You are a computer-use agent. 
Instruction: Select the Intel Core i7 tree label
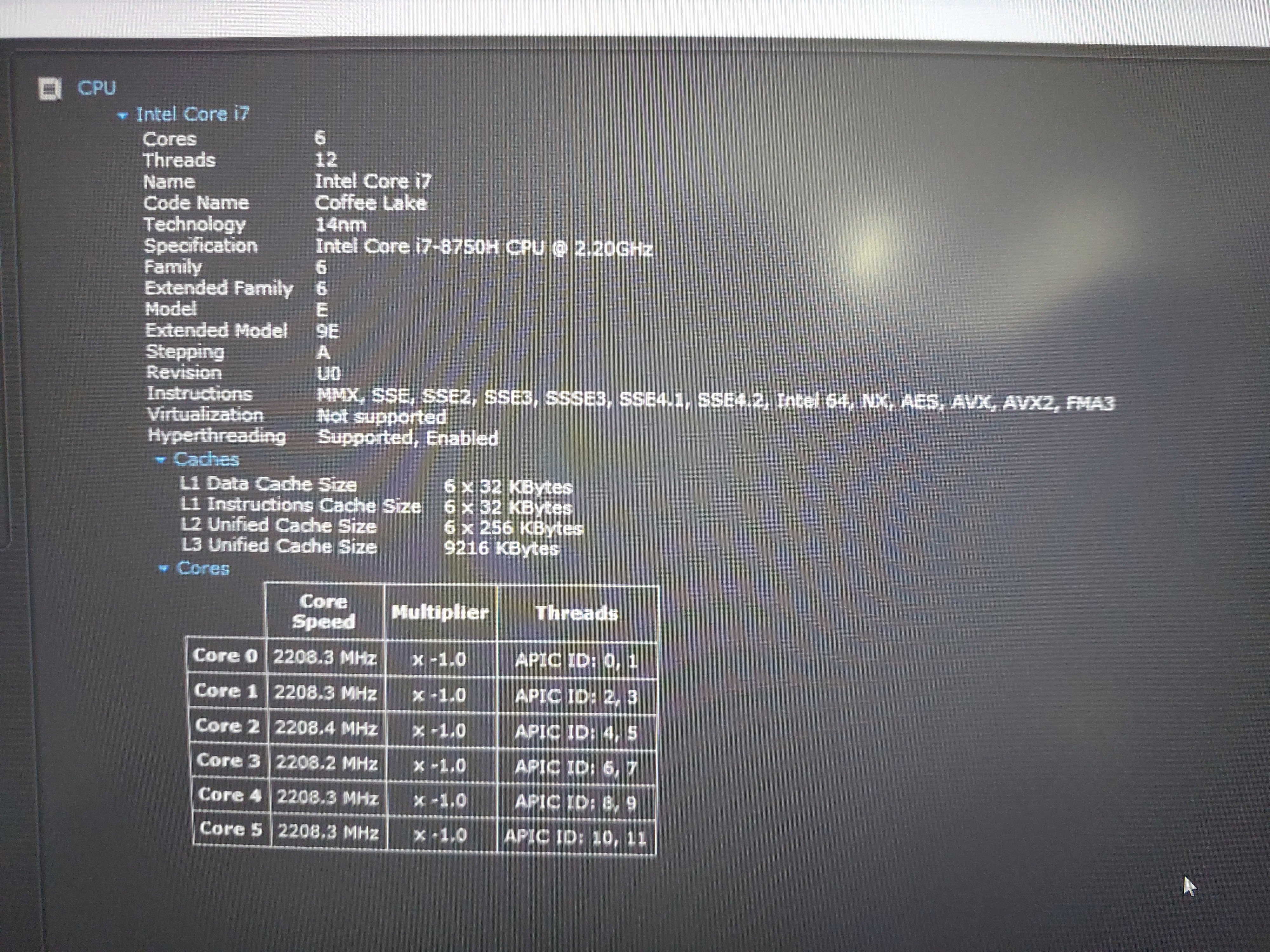(x=192, y=114)
